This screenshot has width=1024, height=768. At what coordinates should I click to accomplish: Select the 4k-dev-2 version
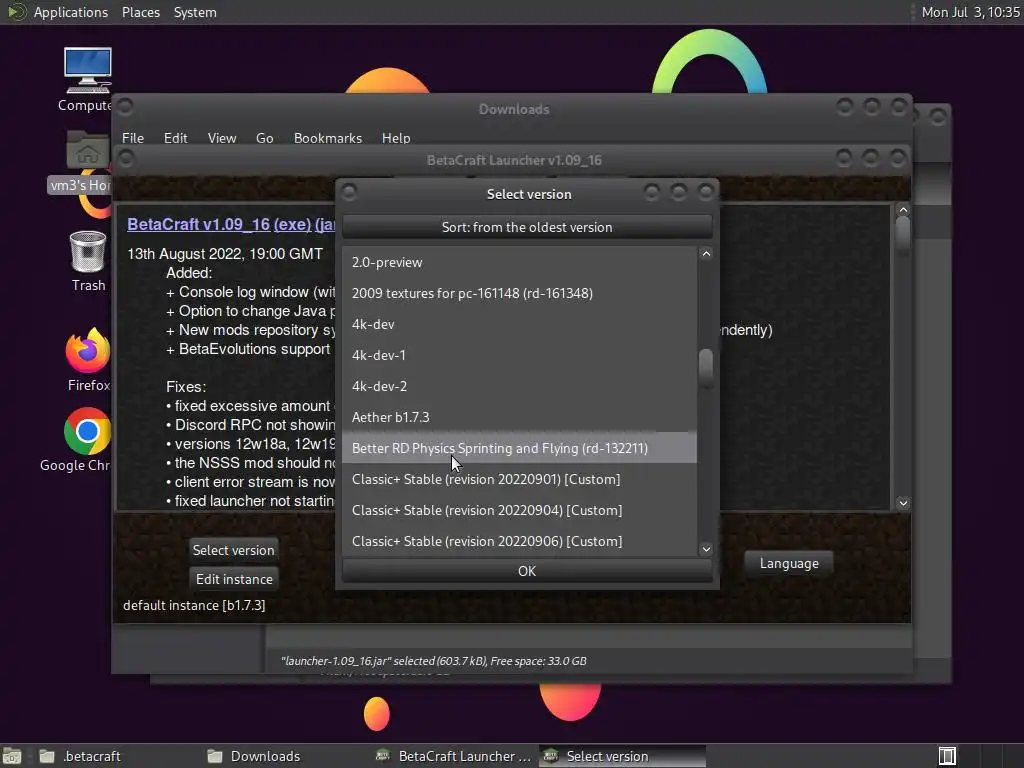click(x=519, y=386)
